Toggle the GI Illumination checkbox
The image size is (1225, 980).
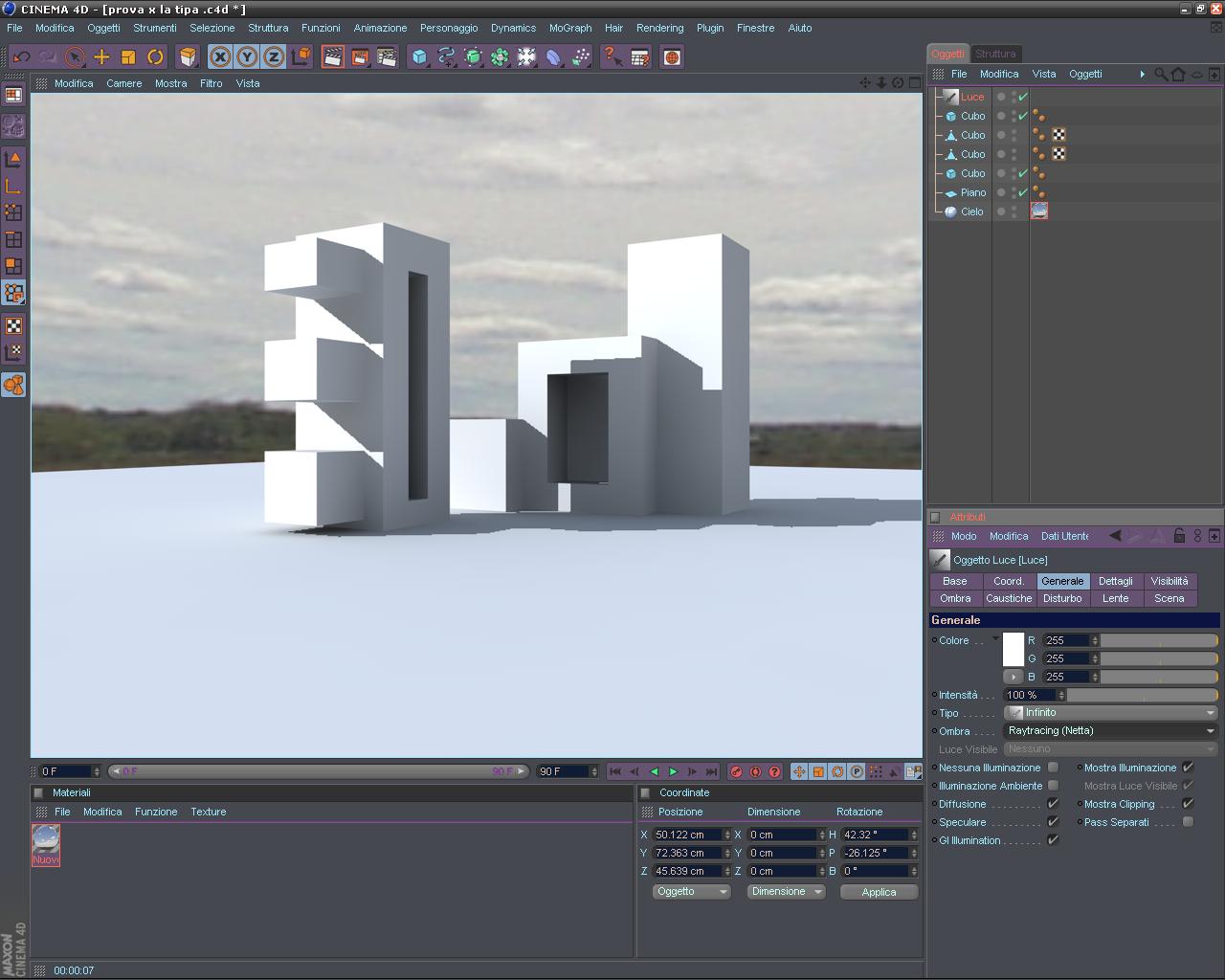tap(1053, 840)
